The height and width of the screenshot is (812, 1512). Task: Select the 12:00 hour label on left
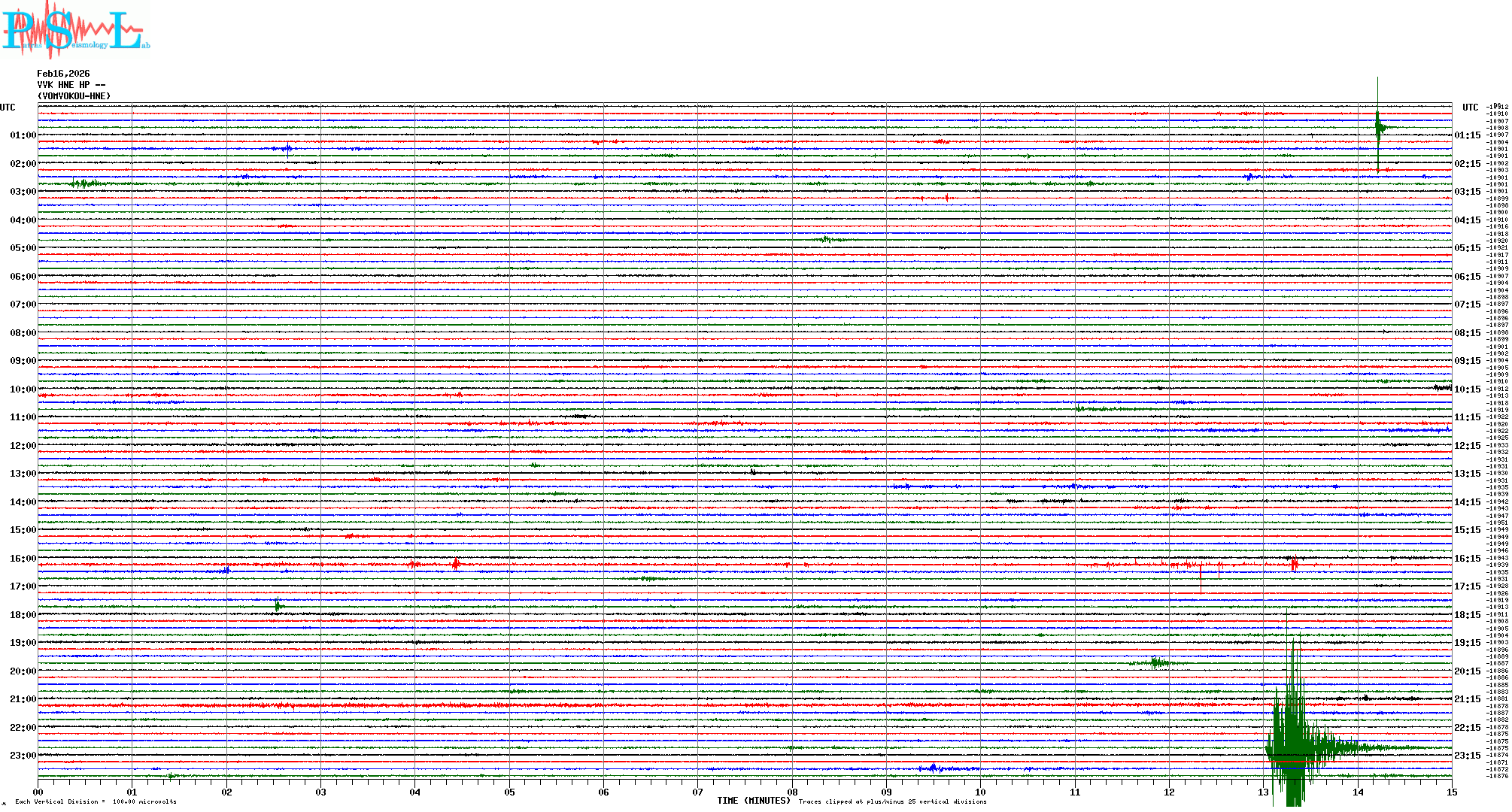click(23, 446)
